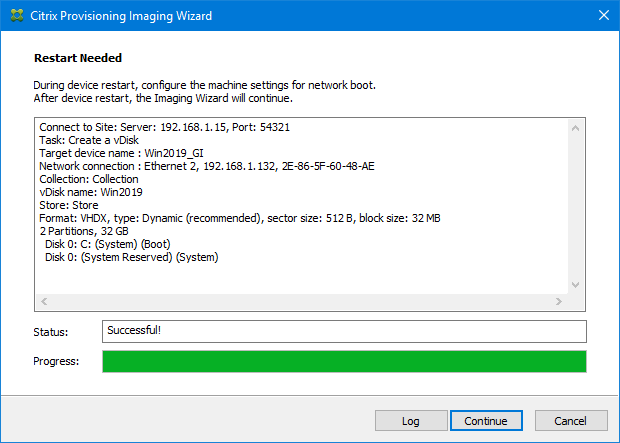Click the green Progress bar
620x443 pixels.
pos(344,362)
